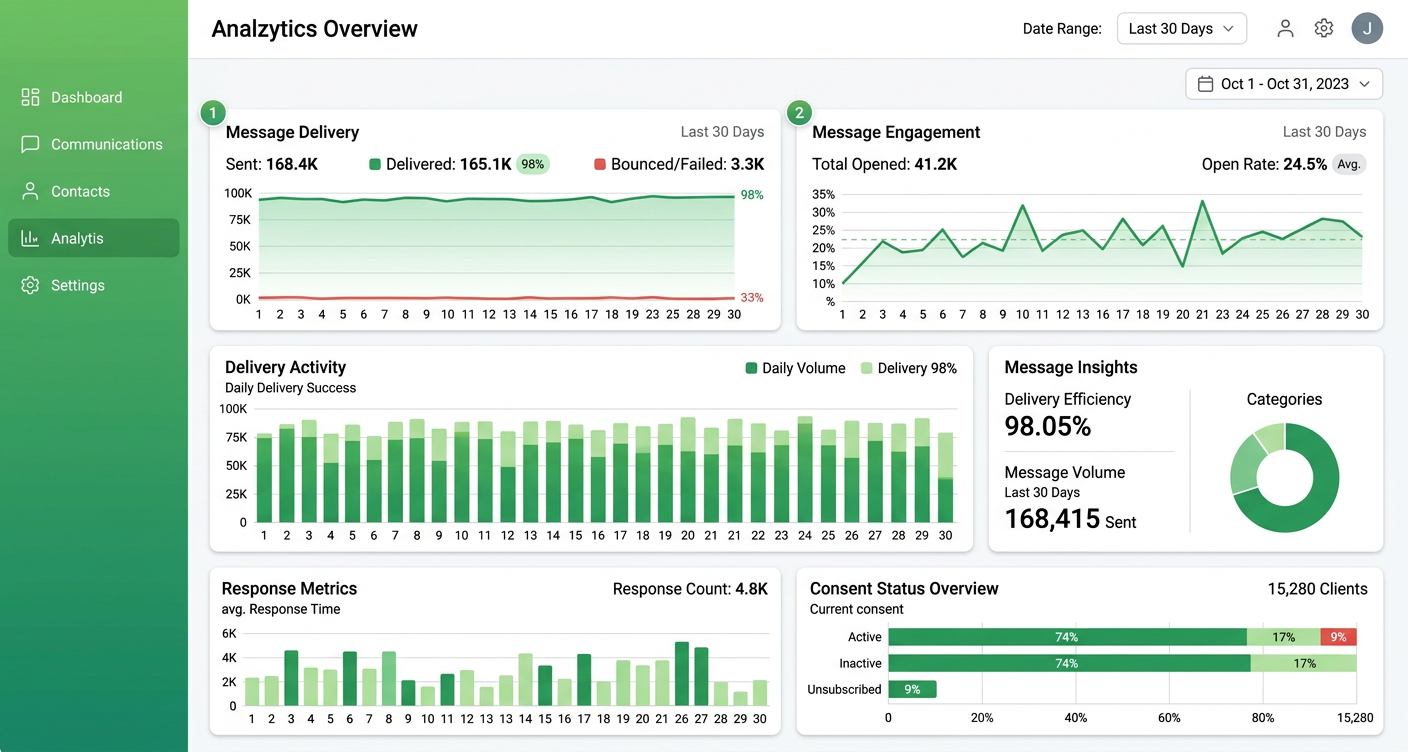
Task: Expand the Oct 1 - Oct 31, 2023 picker
Action: 1284,84
